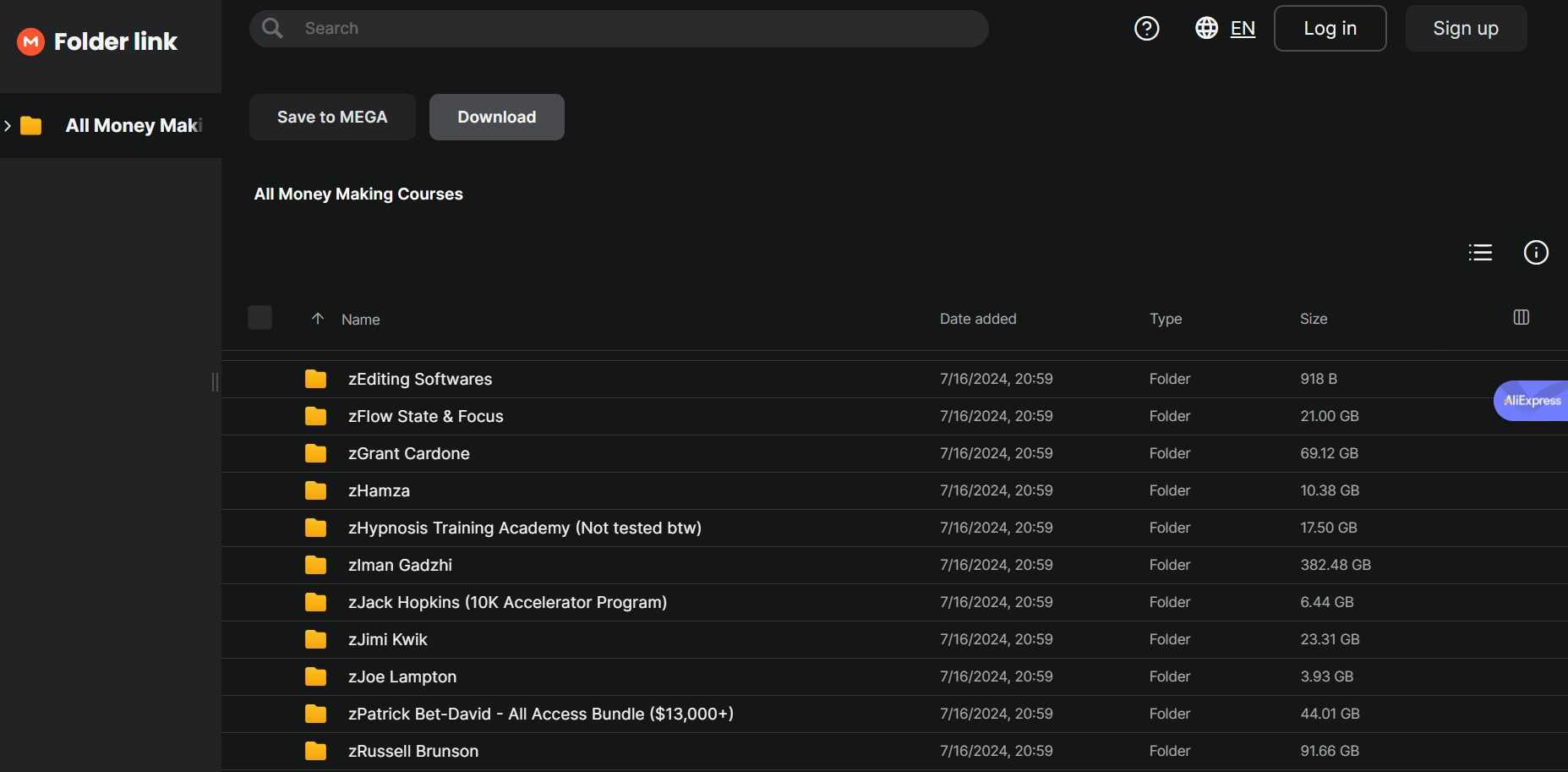The width and height of the screenshot is (1568, 772).
Task: Click the zJimi Kwik folder icon
Action: (315, 639)
